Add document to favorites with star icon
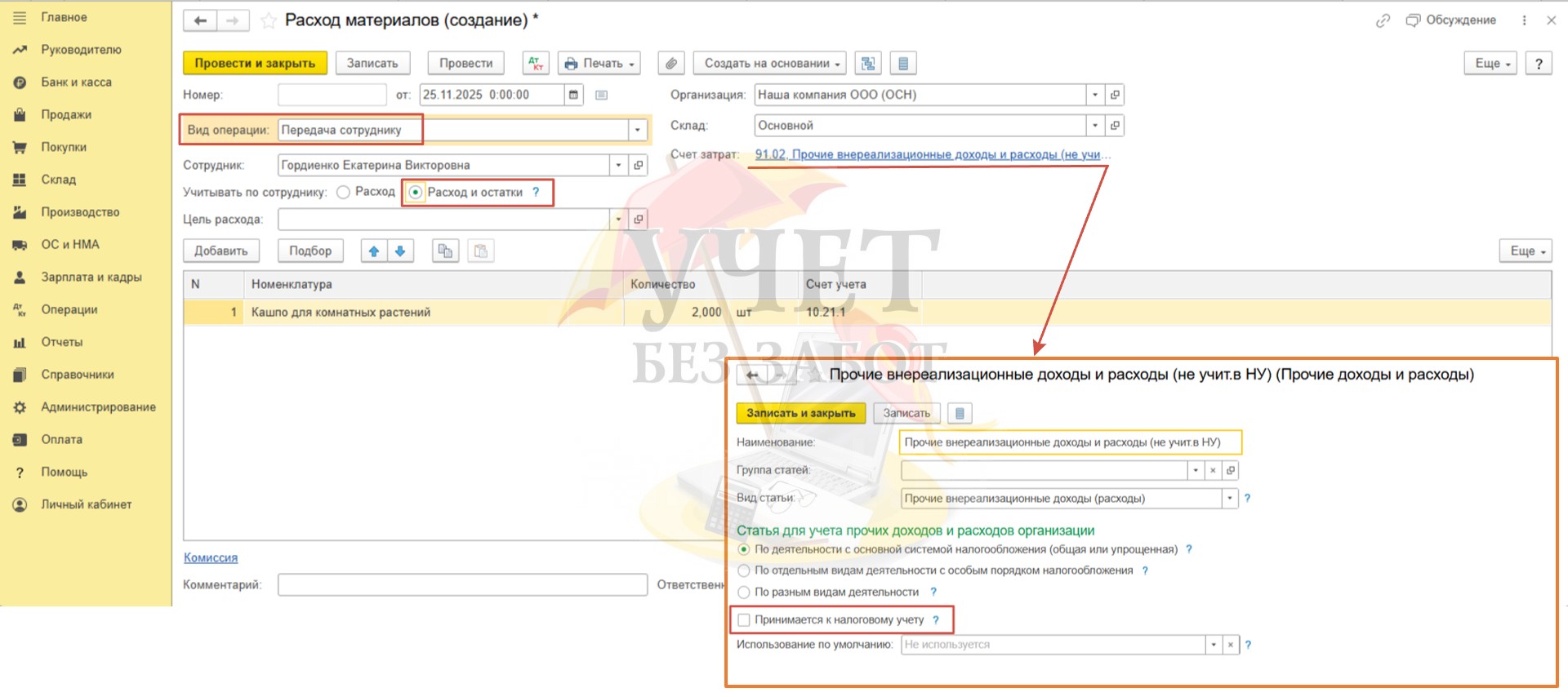The height and width of the screenshot is (697, 1568). [x=268, y=21]
